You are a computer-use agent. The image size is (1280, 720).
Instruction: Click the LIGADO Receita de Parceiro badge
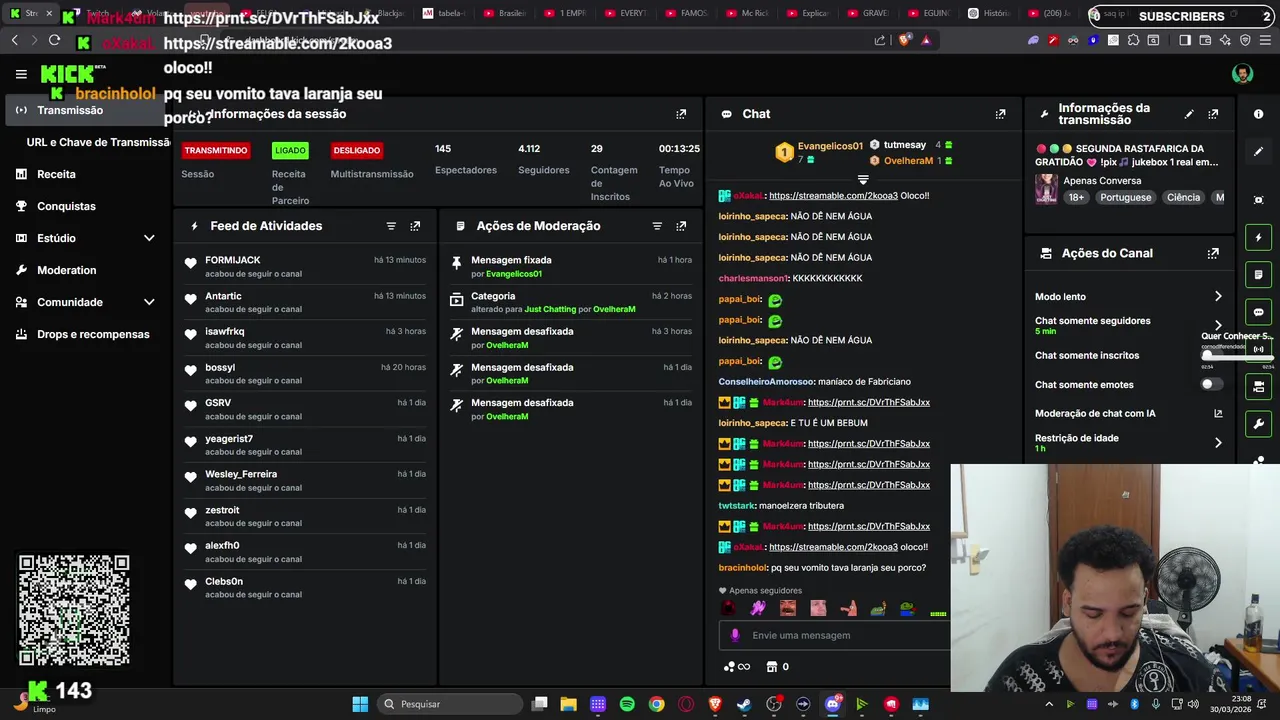point(290,150)
